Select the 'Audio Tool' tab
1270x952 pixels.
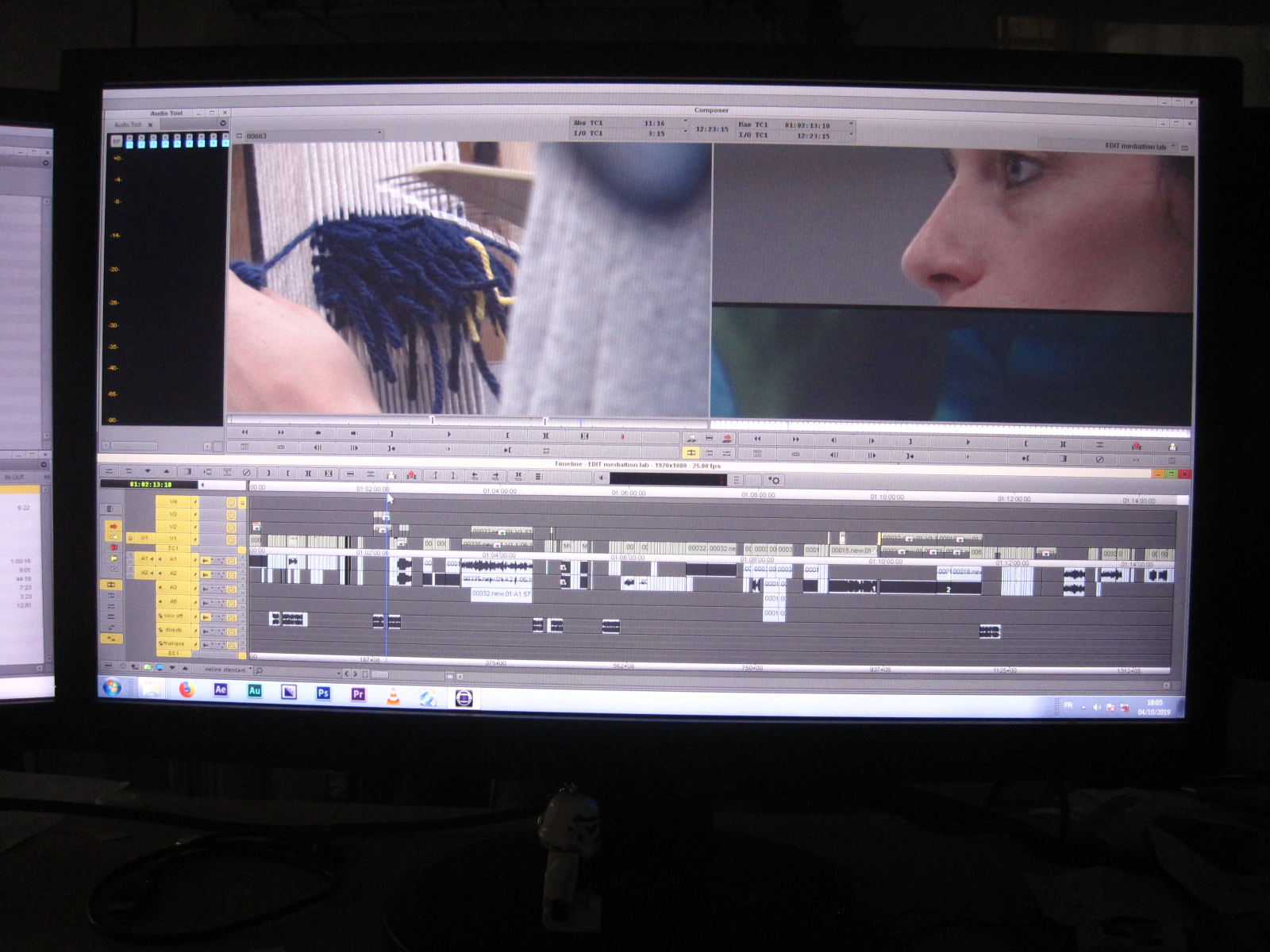(128, 125)
